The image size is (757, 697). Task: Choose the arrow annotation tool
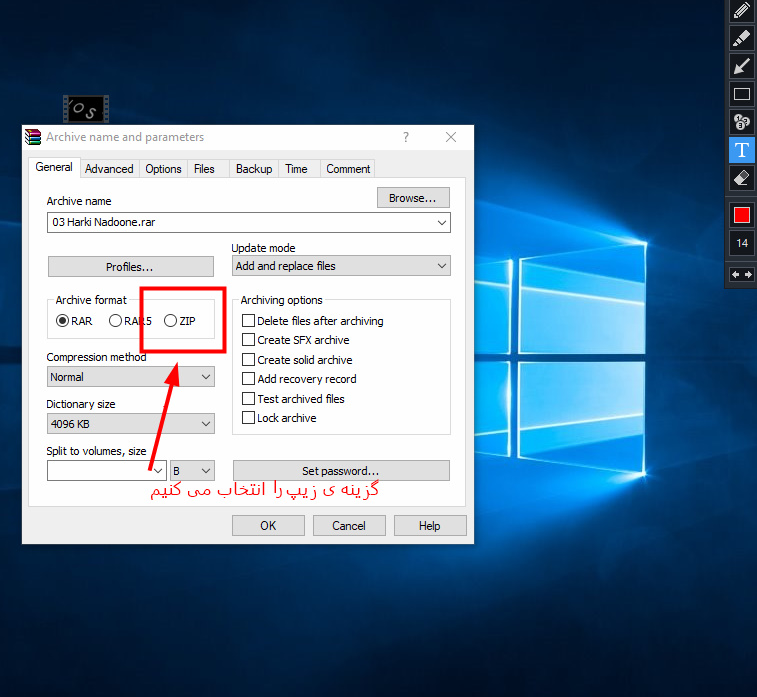(742, 66)
